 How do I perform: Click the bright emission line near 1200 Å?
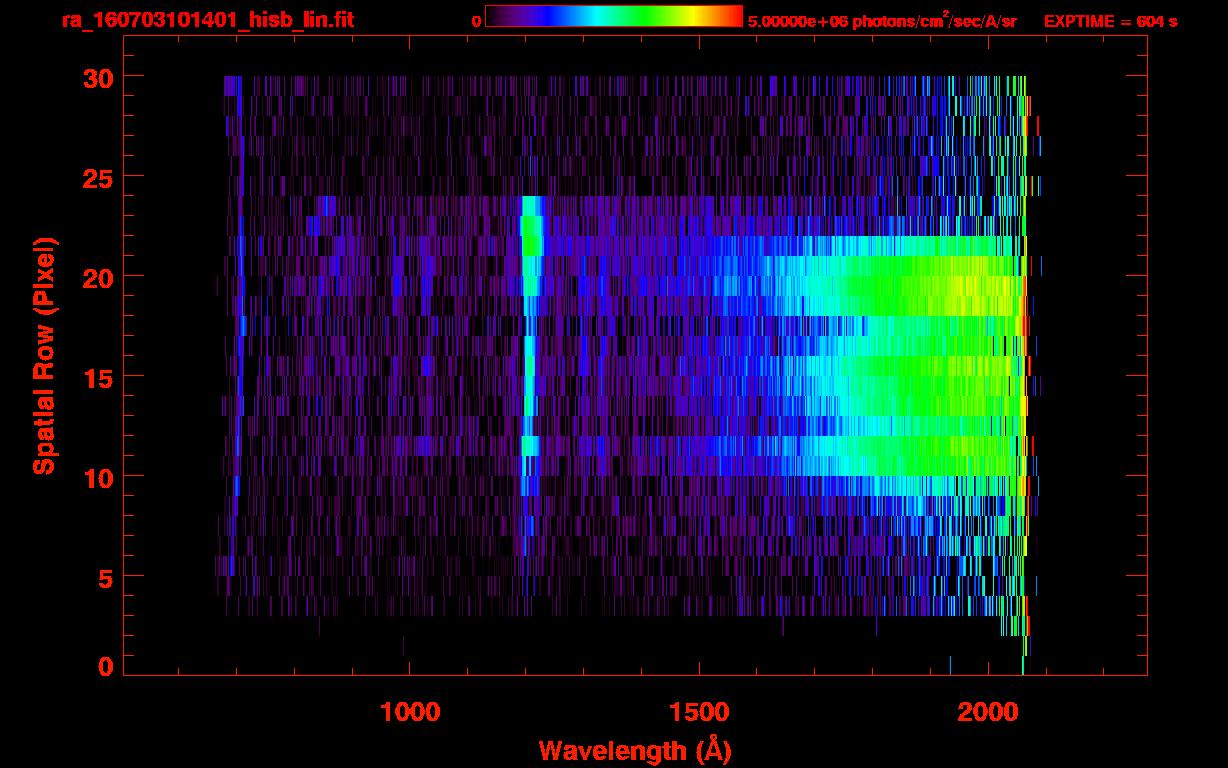pyautogui.click(x=531, y=240)
